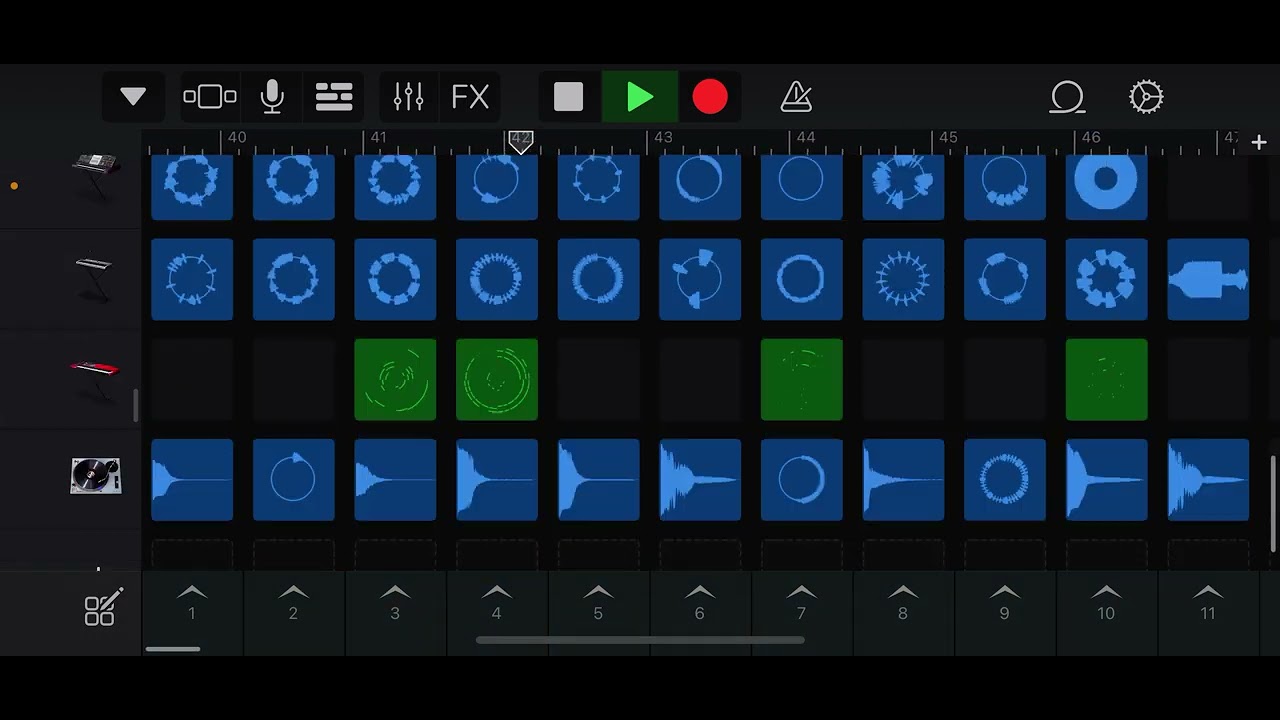Screen dimensions: 1280x720
Task: Open the Live Loops grid view icon
Action: [x=334, y=97]
